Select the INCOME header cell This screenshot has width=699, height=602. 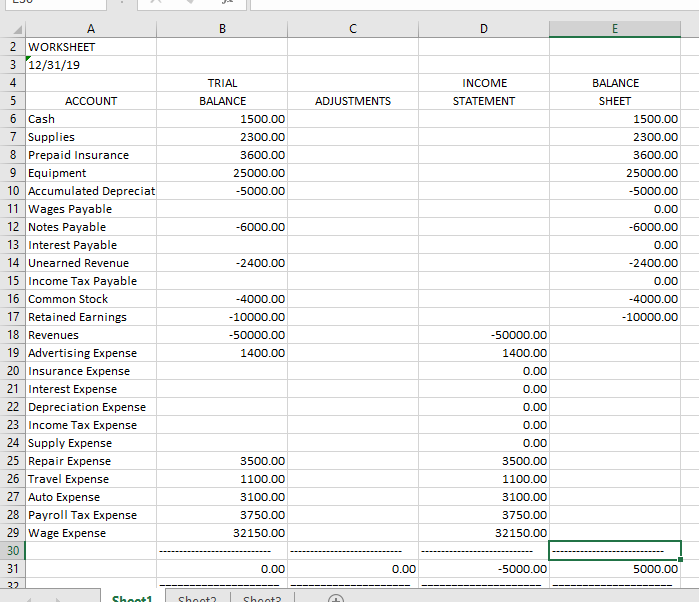484,83
